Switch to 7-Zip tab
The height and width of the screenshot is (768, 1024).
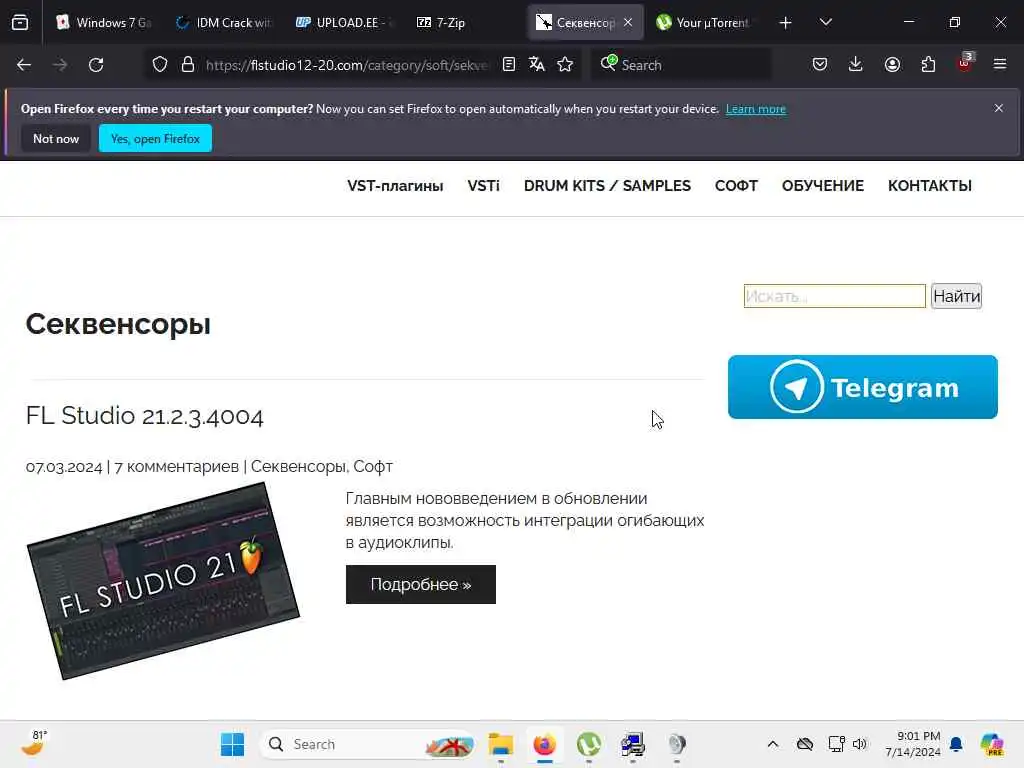coord(464,23)
